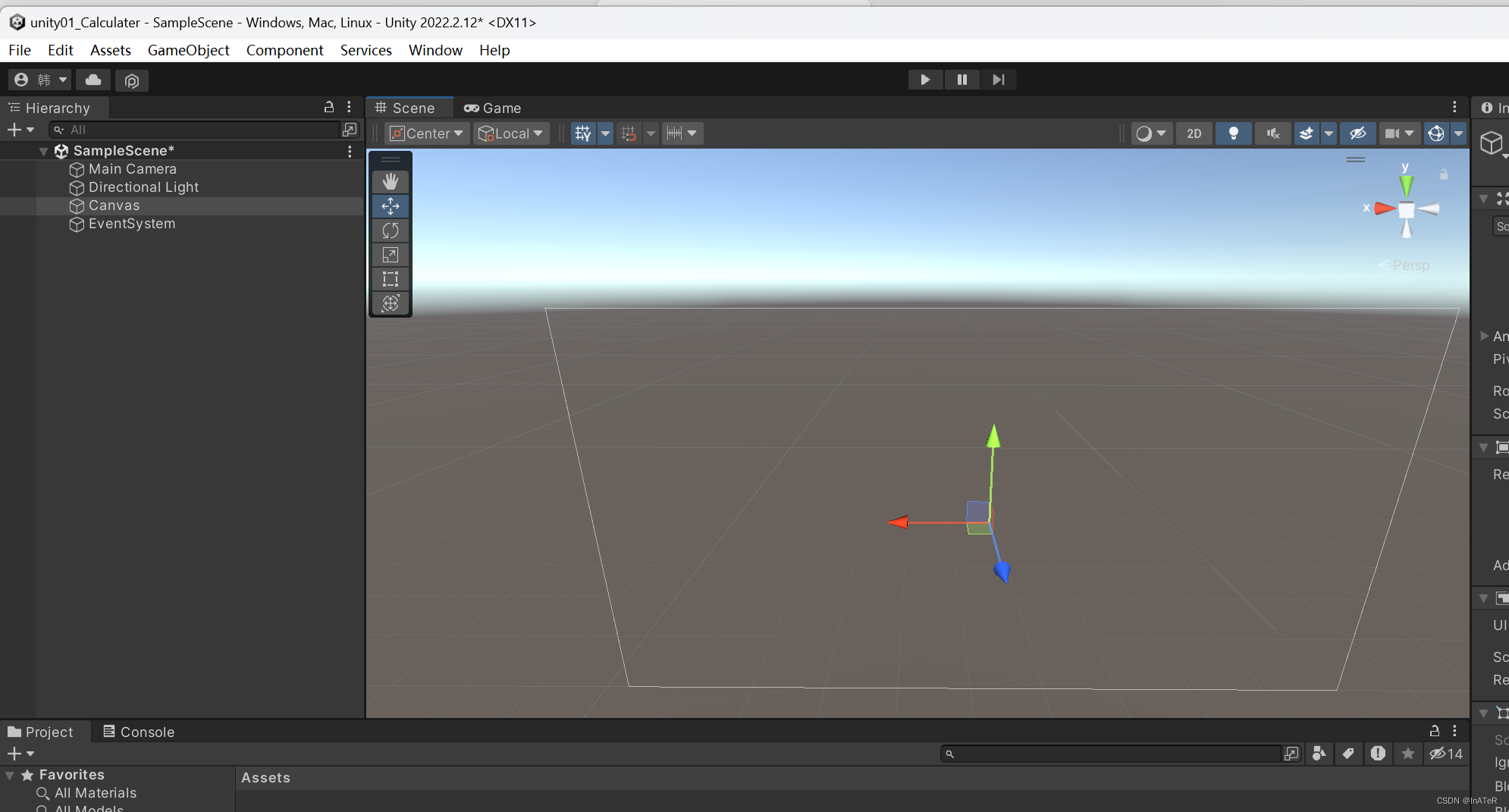Image resolution: width=1509 pixels, height=812 pixels.
Task: Select the Rotate tool
Action: [391, 230]
